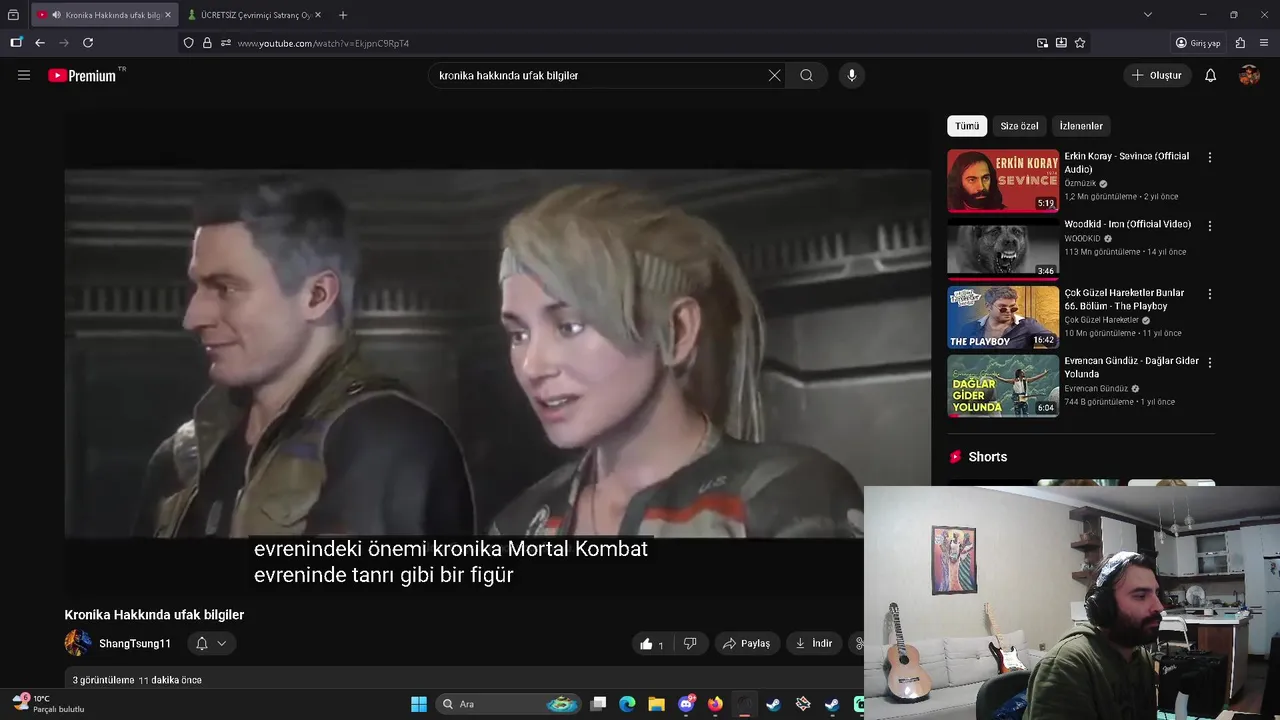Open the Firefox application menu
This screenshot has width=1280, height=720.
(x=1265, y=43)
